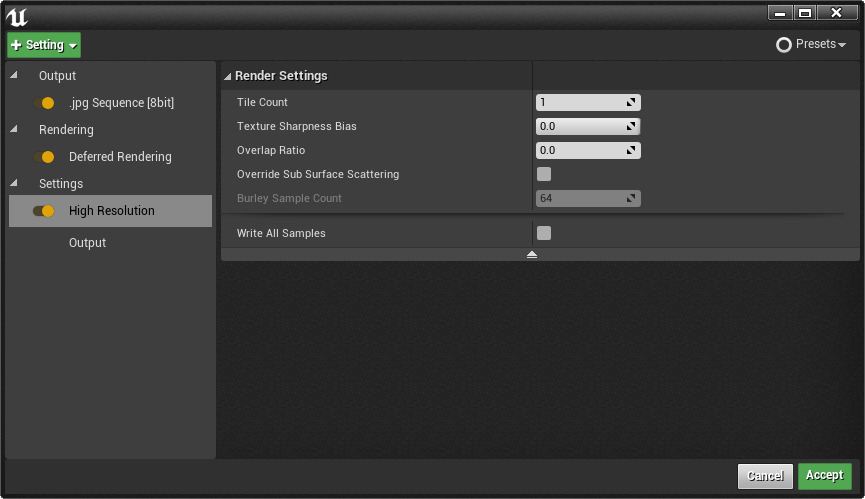Click the Texture Sharpness Bias label
865x499 pixels.
pos(297,126)
